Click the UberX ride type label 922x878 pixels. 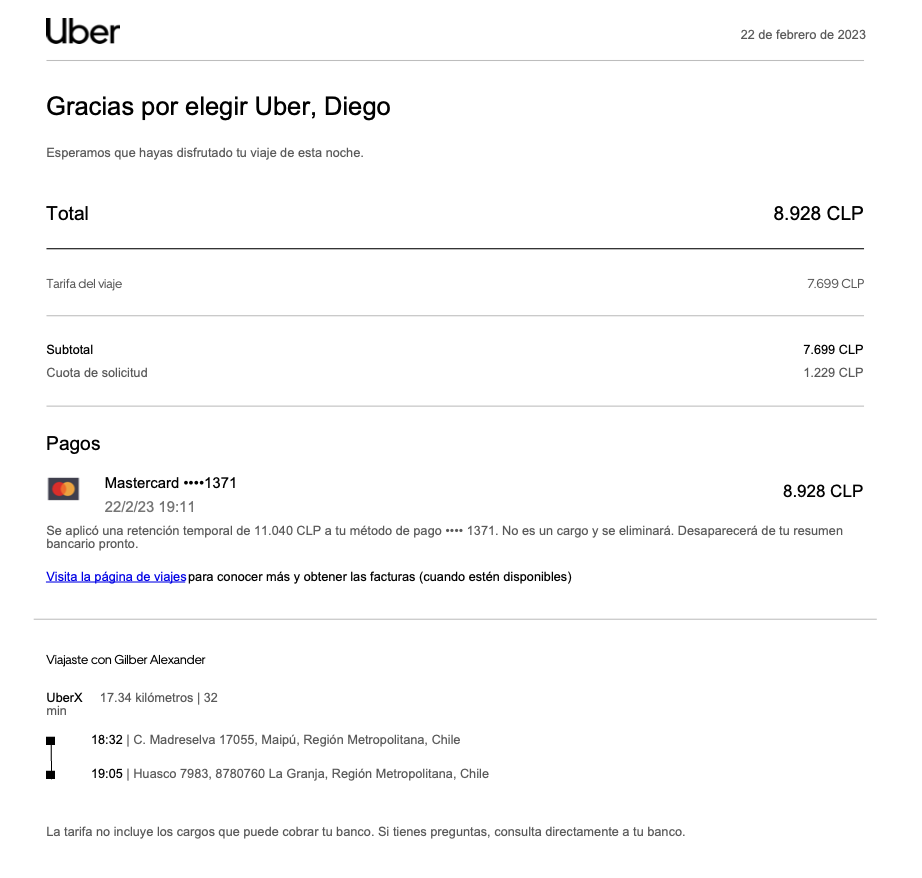click(64, 697)
